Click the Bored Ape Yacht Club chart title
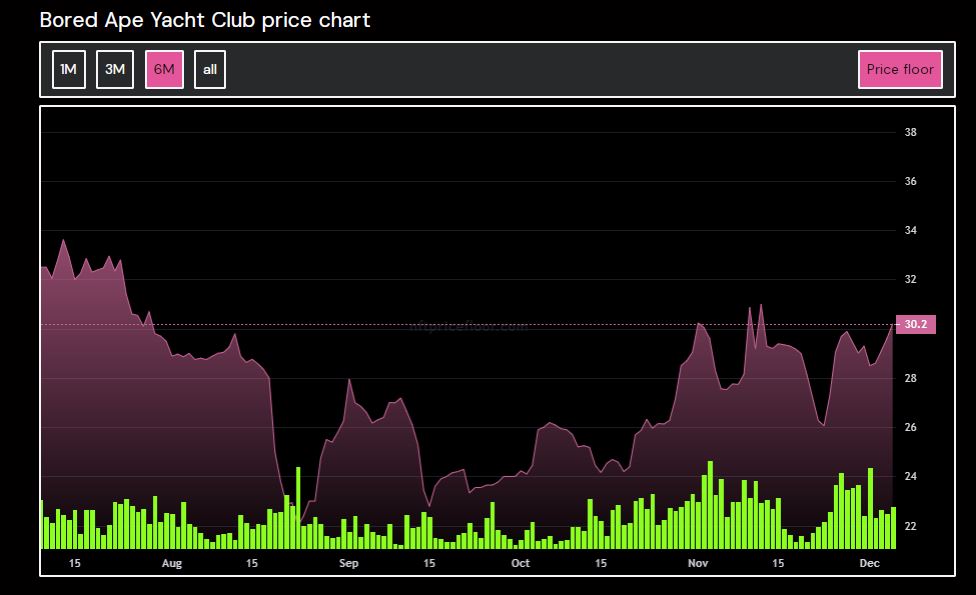 point(205,20)
